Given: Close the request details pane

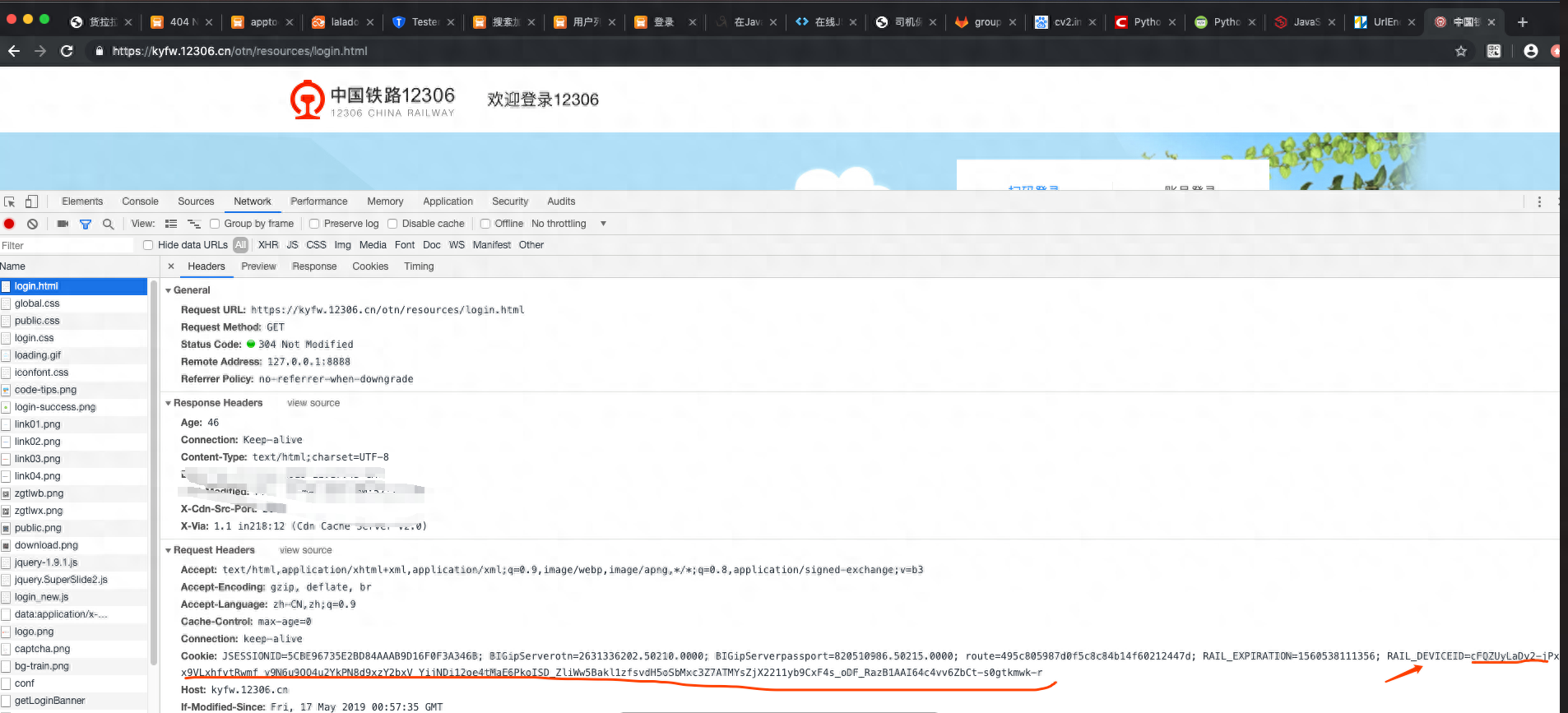Looking at the screenshot, I should [x=171, y=266].
